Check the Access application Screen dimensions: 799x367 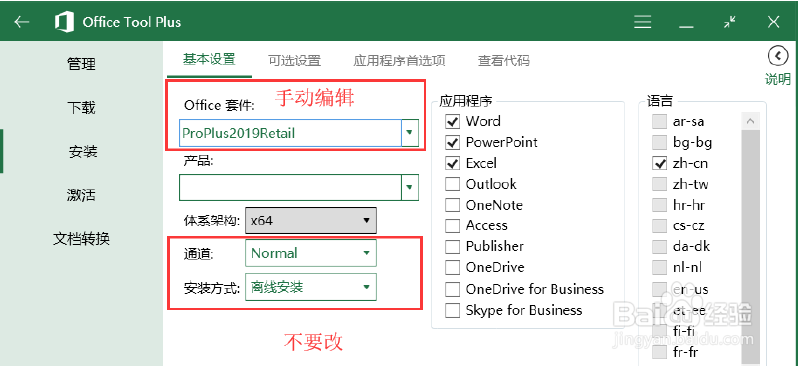pyautogui.click(x=452, y=225)
